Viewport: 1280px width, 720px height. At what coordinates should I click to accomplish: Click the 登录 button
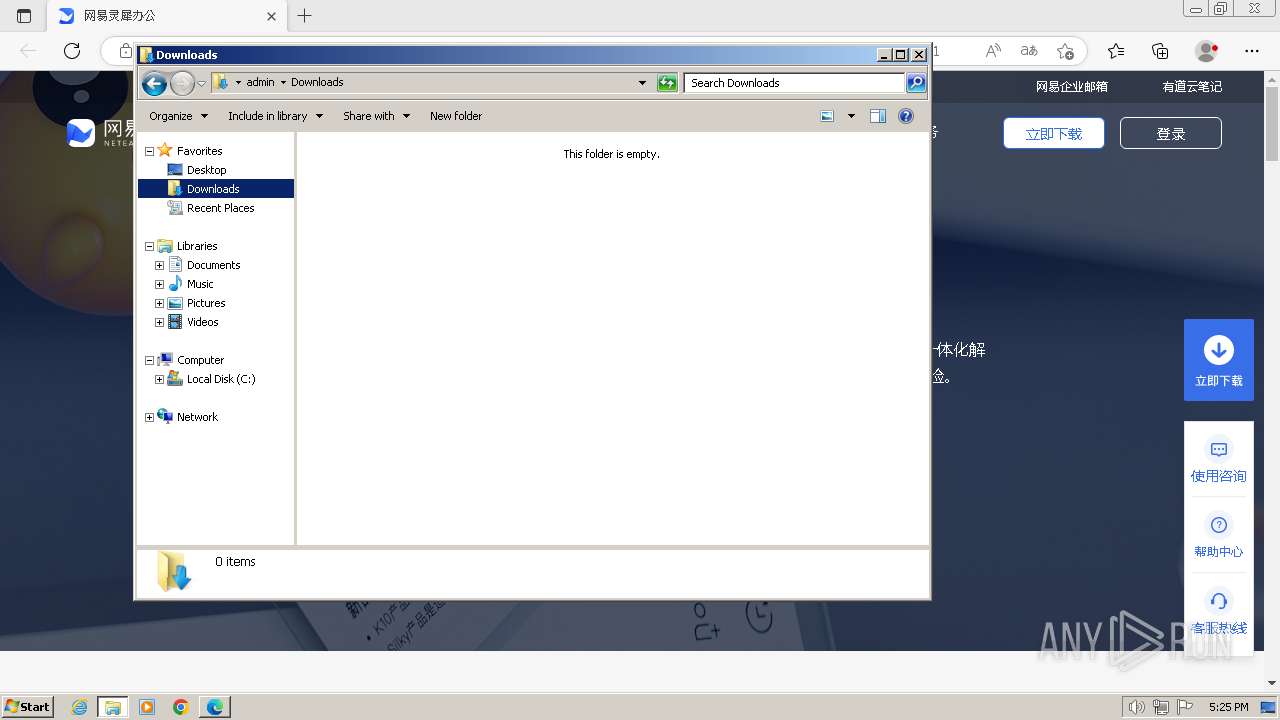(x=1171, y=133)
